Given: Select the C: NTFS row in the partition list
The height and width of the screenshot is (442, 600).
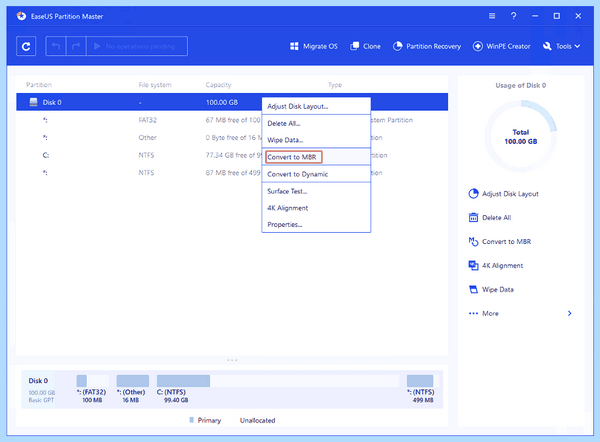Looking at the screenshot, I should [x=232, y=155].
